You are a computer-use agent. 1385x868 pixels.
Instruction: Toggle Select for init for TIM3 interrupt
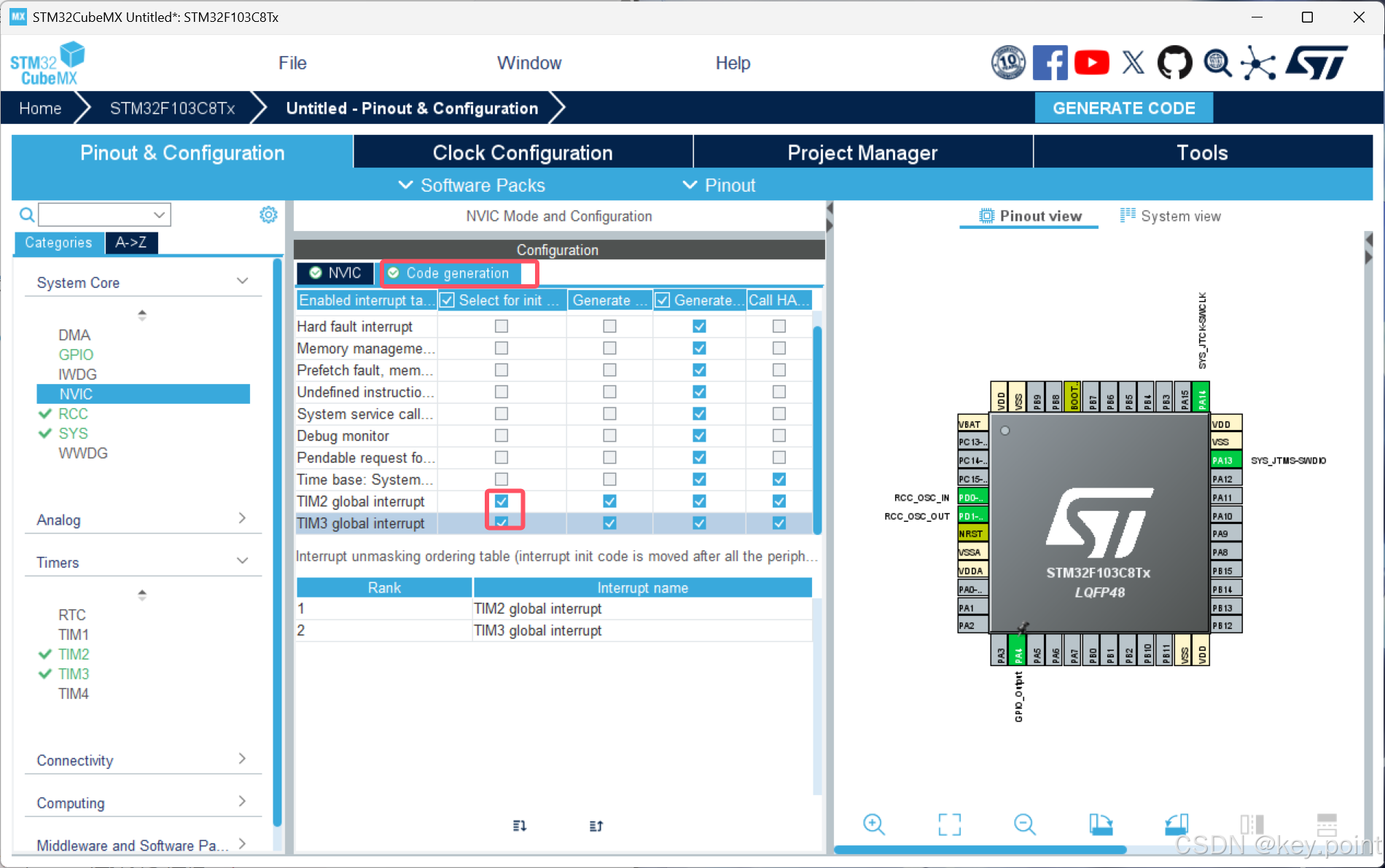tap(502, 523)
